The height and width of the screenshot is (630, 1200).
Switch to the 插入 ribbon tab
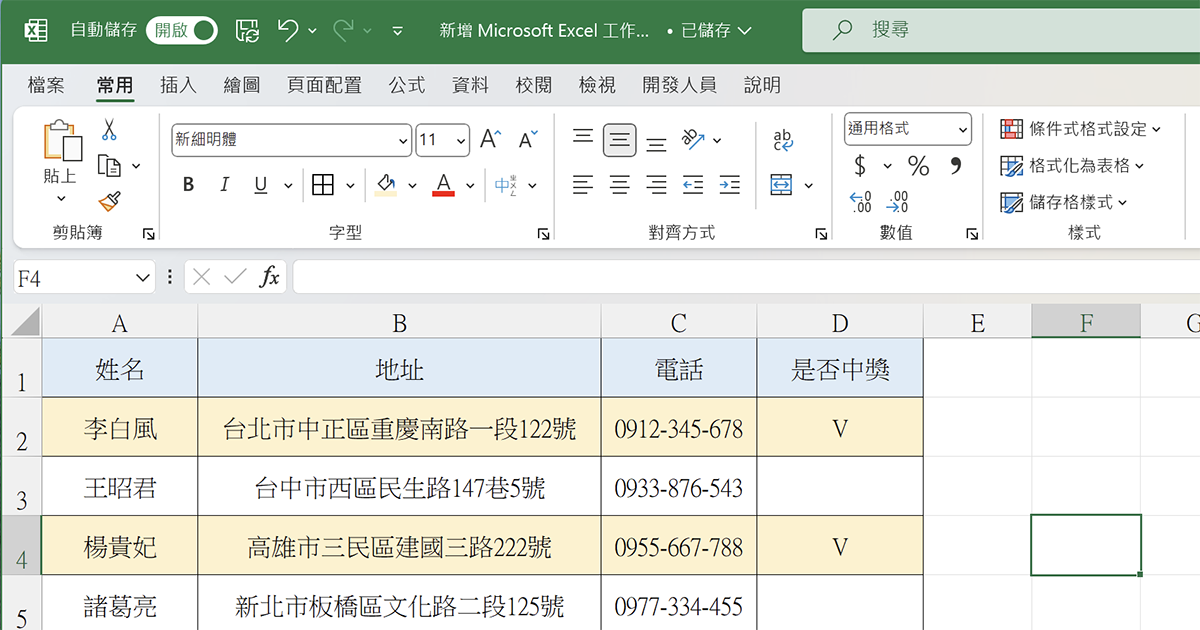(178, 85)
